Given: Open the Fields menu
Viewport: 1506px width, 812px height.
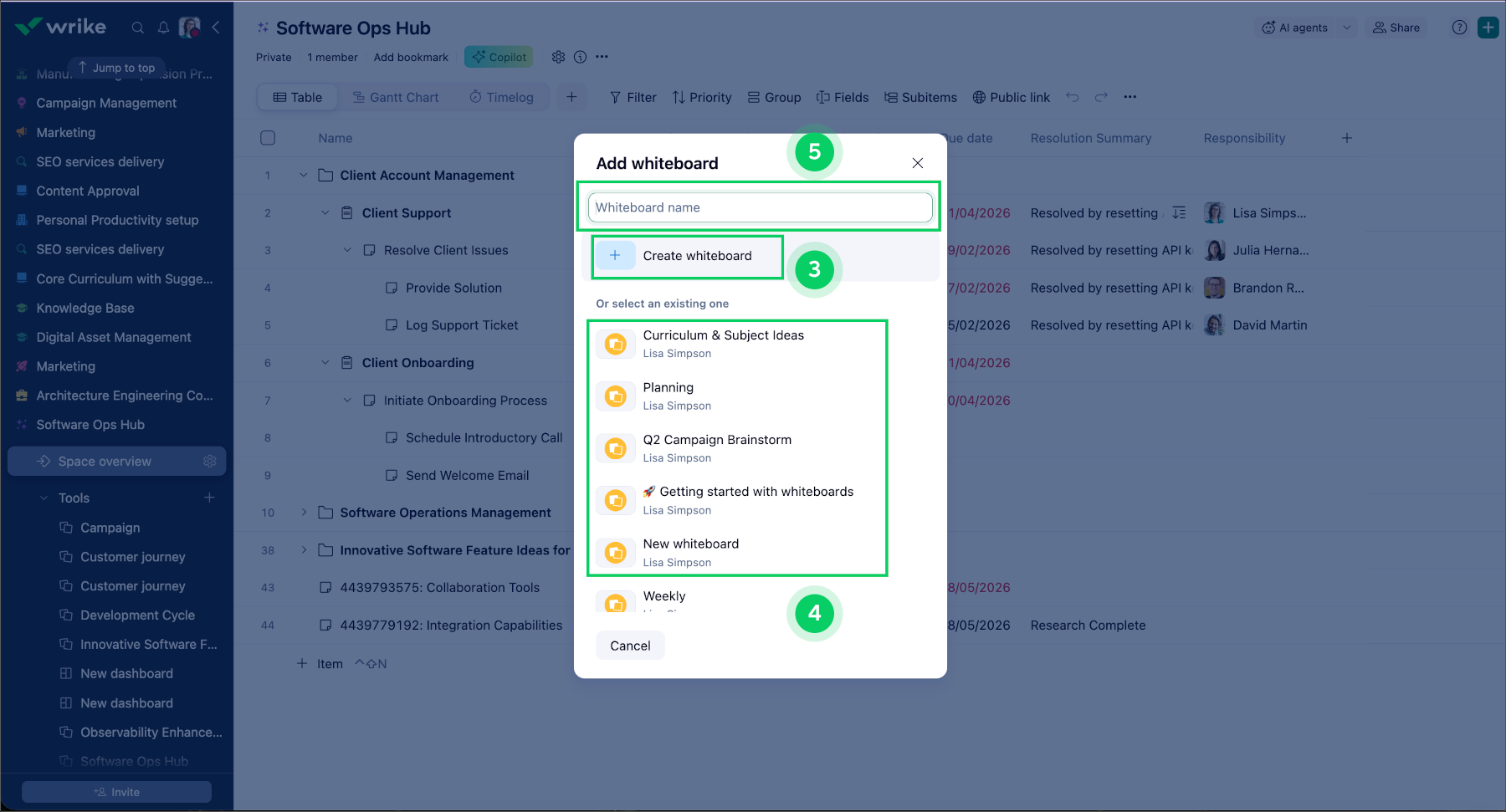Looking at the screenshot, I should tap(843, 97).
